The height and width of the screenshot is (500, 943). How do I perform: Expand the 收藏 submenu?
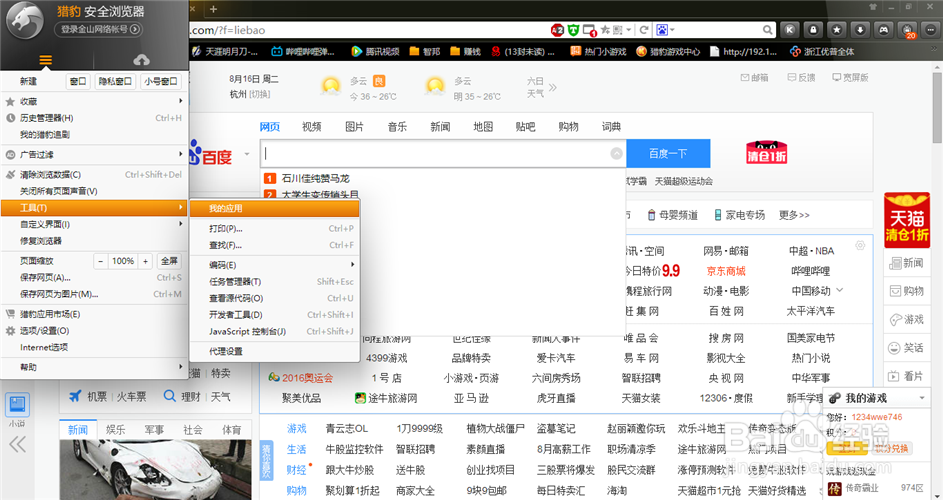pos(94,101)
